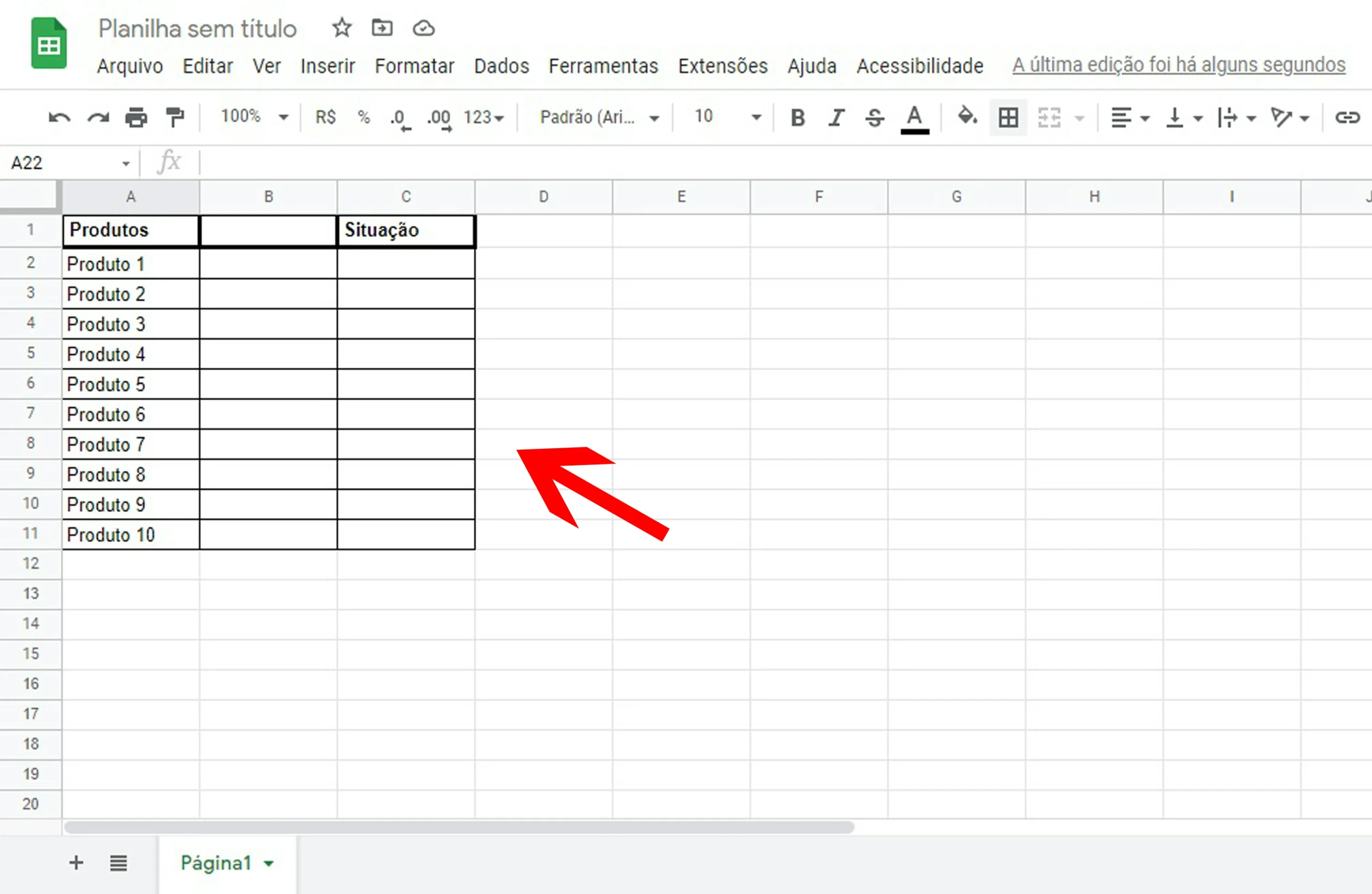Open the Extensões menu
The image size is (1372, 894).
click(x=722, y=66)
